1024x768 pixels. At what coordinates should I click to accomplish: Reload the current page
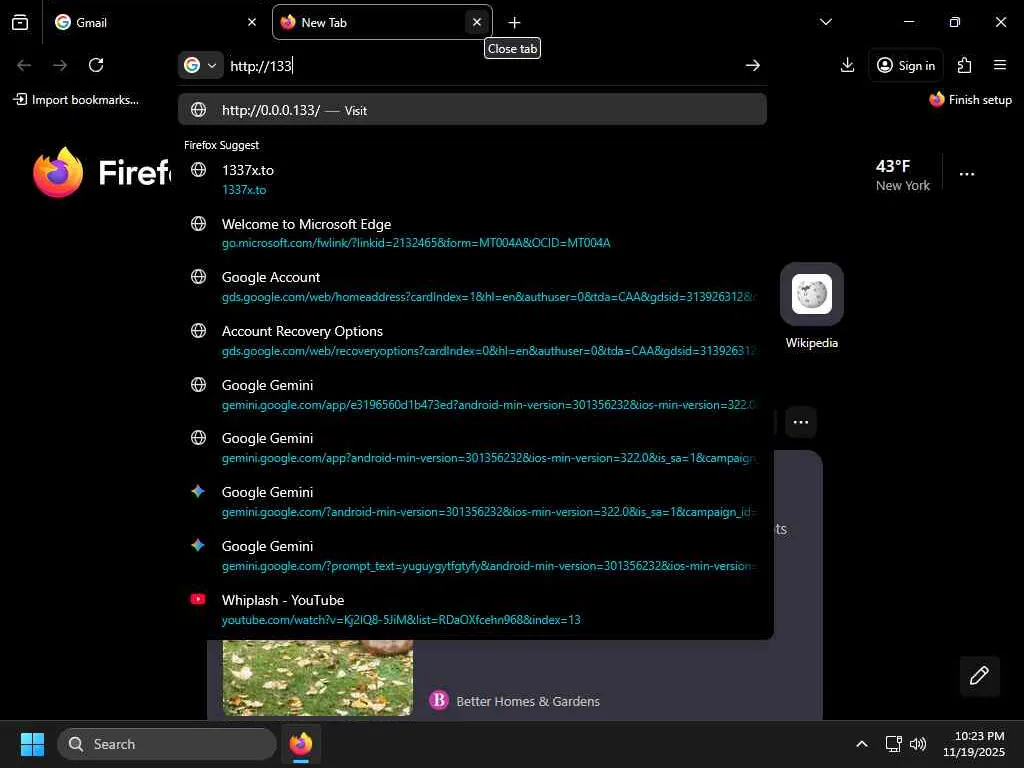(x=96, y=65)
